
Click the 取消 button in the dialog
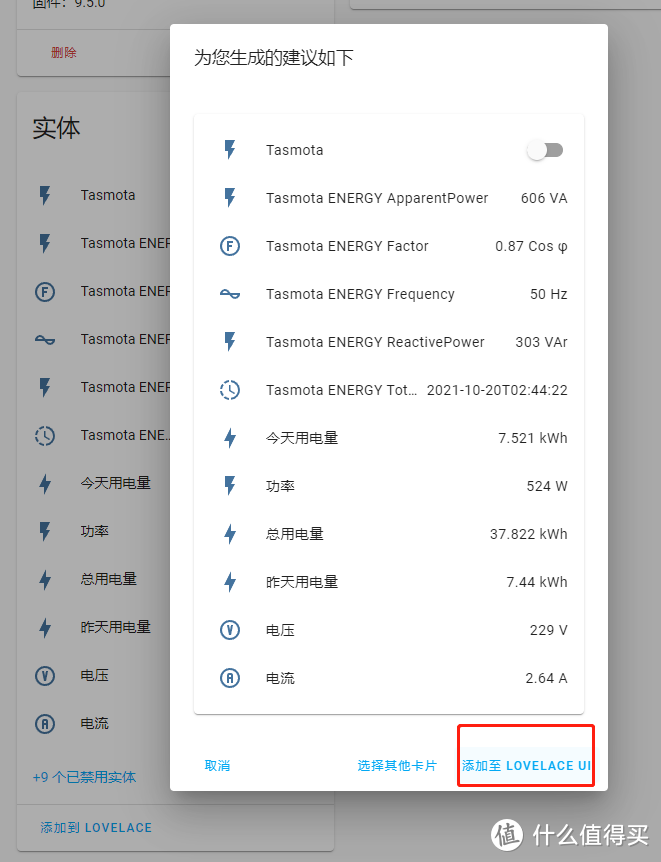(217, 766)
